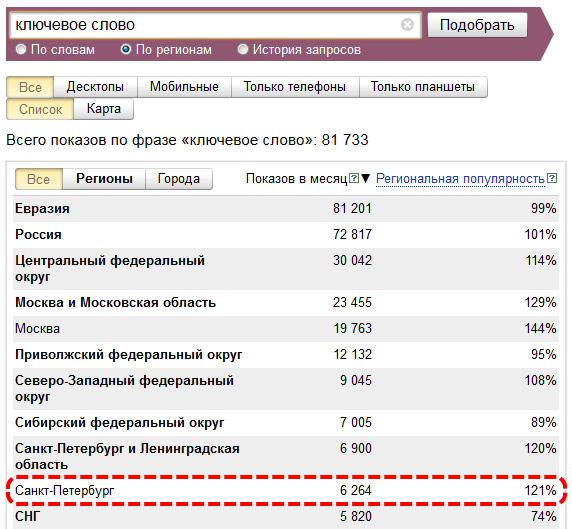Screen dimensions: 572x529
Task: Filter the table by Регионы
Action: click(x=104, y=179)
